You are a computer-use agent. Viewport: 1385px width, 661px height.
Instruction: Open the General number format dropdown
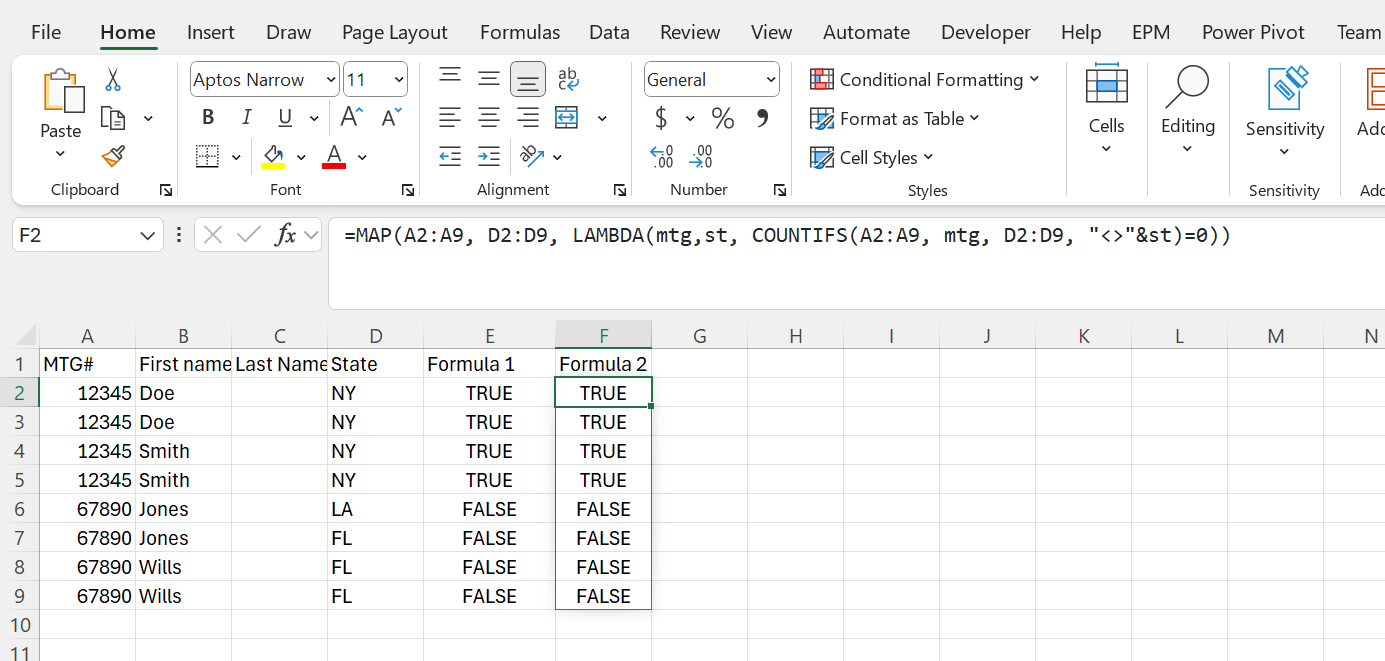pyautogui.click(x=770, y=80)
